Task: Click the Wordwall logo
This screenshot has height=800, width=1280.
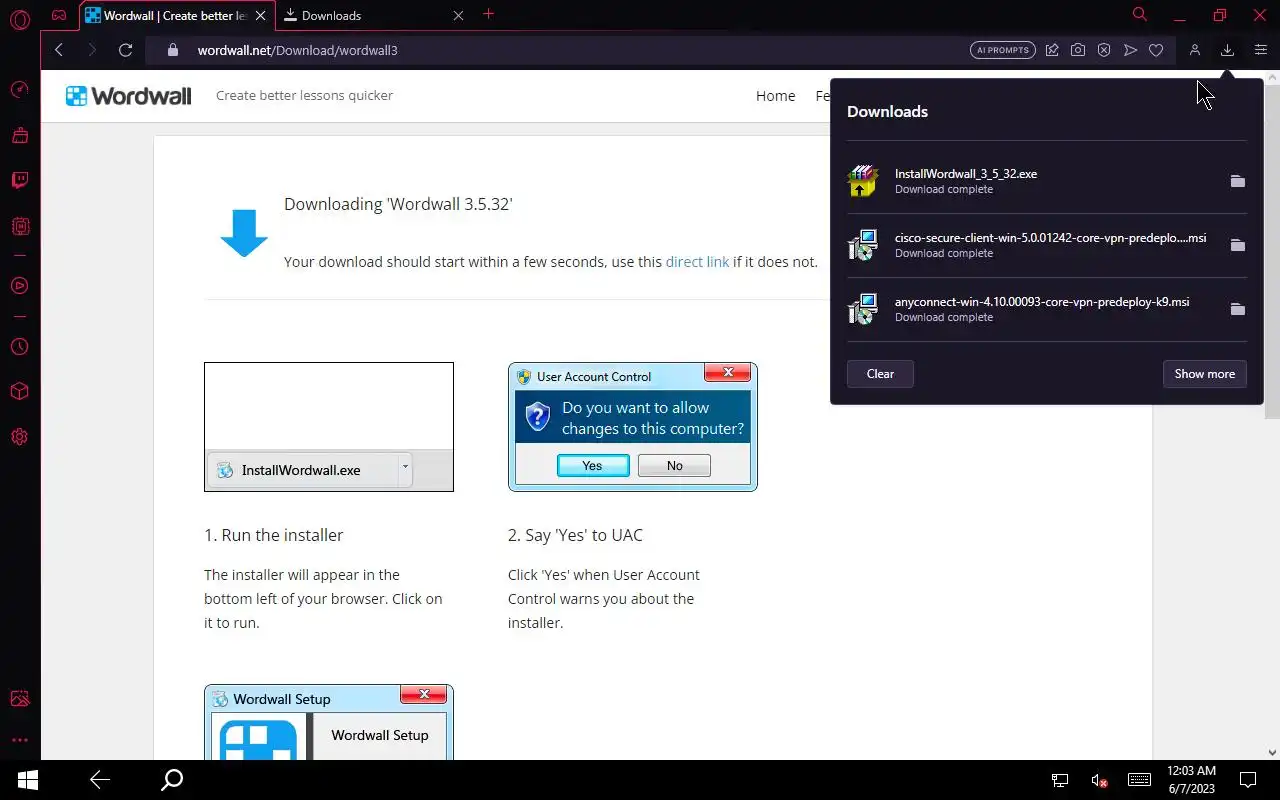Action: [128, 96]
